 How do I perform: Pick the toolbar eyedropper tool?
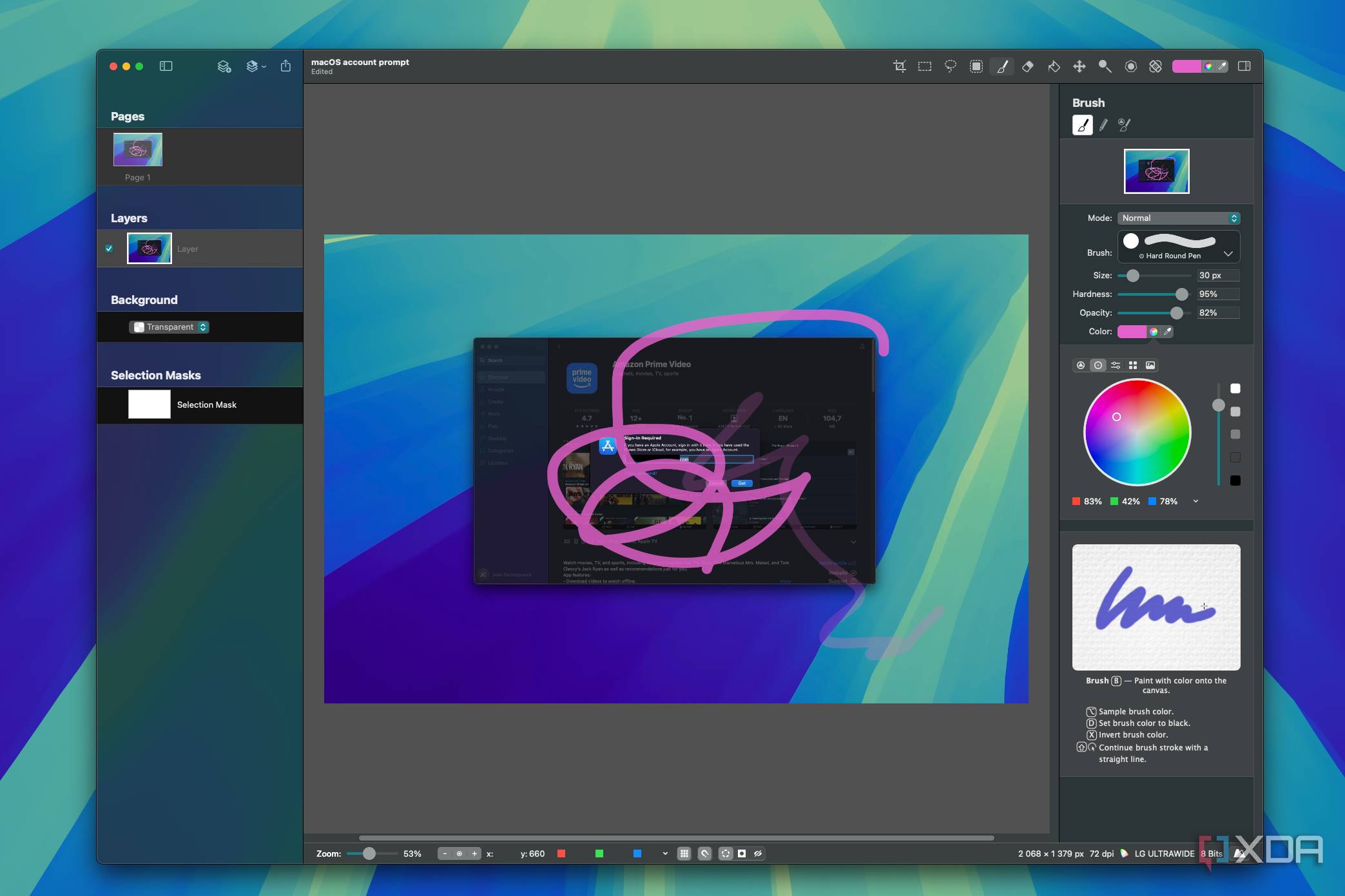click(x=1223, y=66)
